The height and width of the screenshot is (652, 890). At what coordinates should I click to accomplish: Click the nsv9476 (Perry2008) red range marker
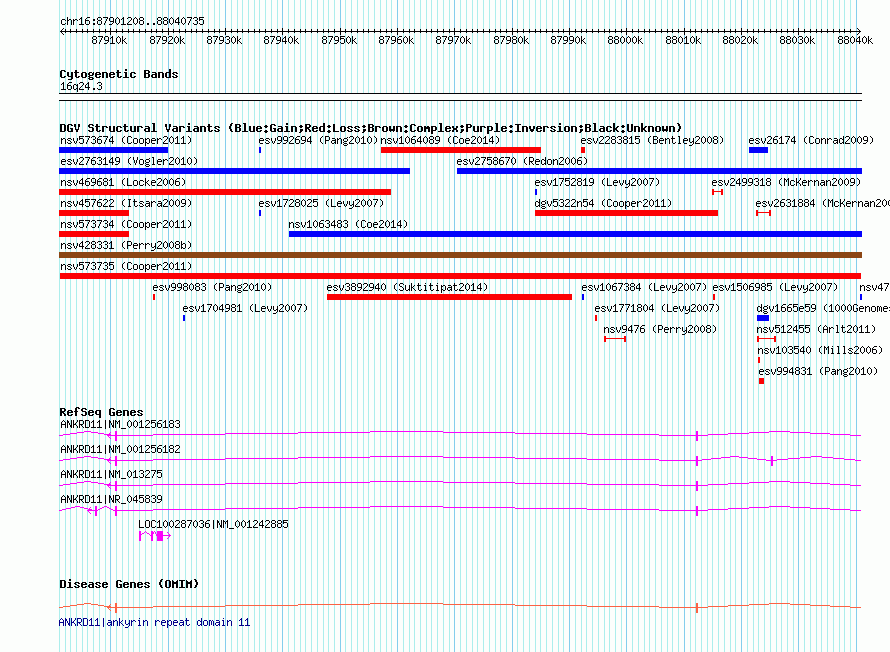click(615, 339)
